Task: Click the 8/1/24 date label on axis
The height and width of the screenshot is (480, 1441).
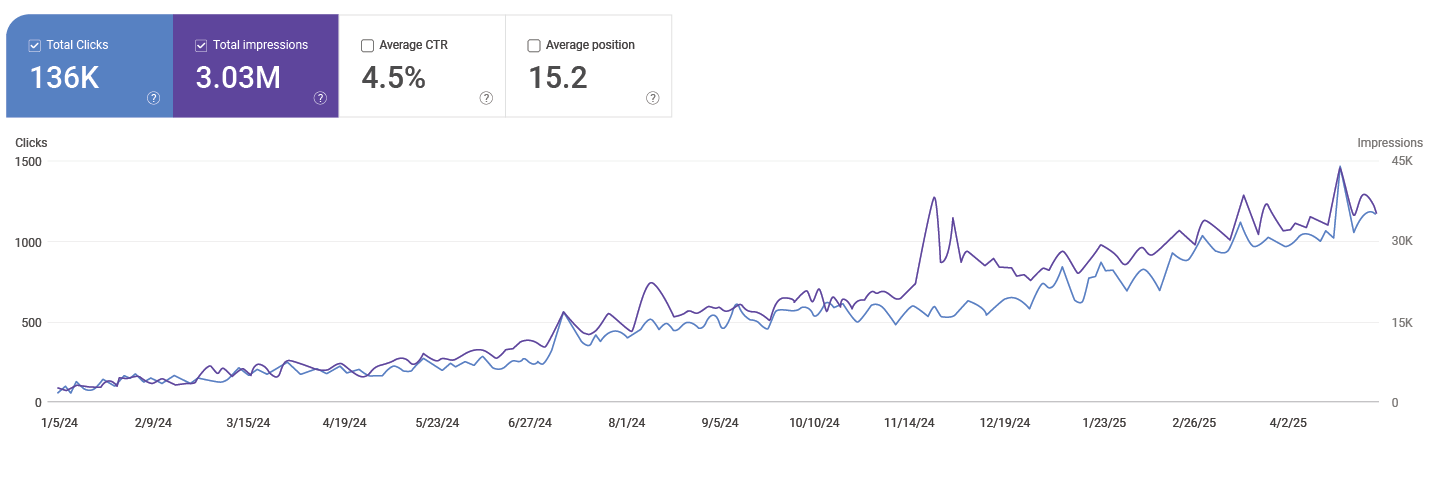Action: click(x=626, y=423)
